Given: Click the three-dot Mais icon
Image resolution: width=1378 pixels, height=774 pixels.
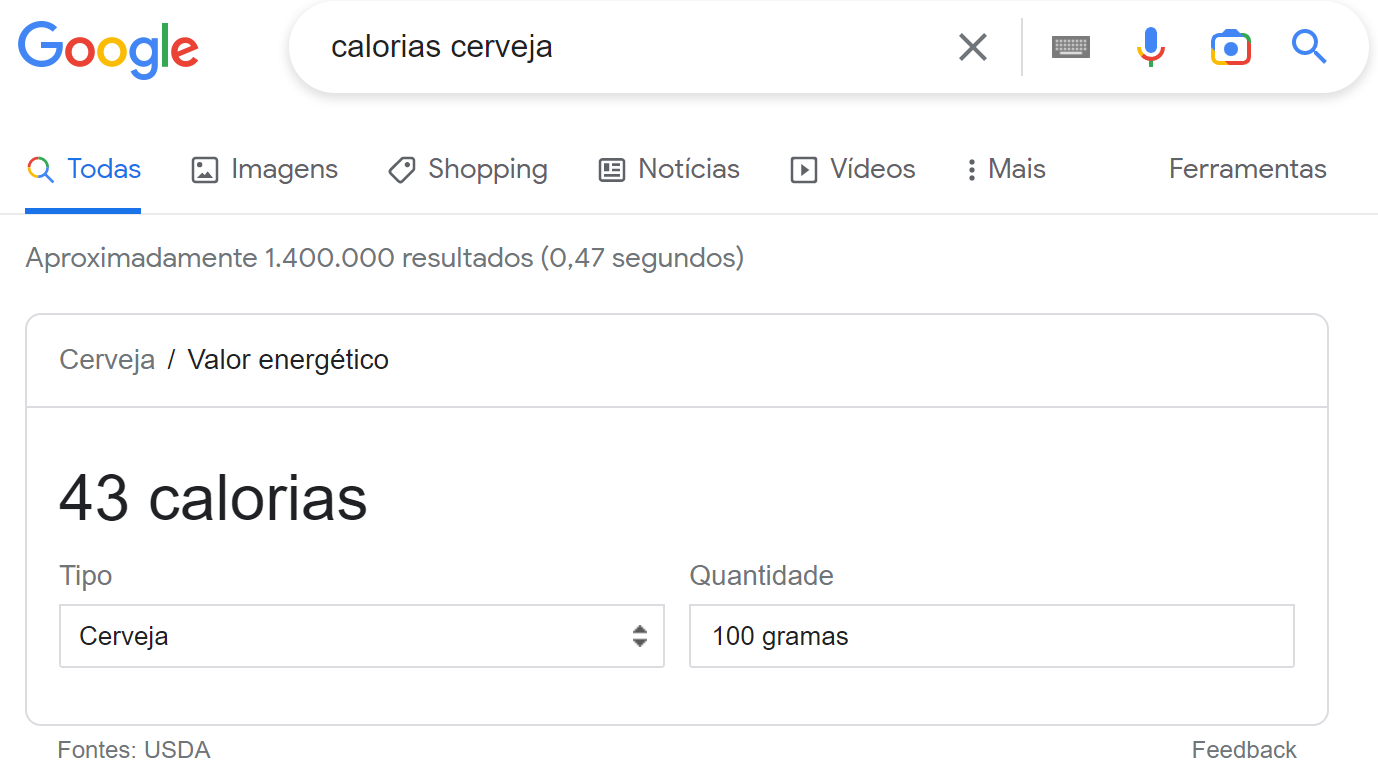Looking at the screenshot, I should 971,170.
